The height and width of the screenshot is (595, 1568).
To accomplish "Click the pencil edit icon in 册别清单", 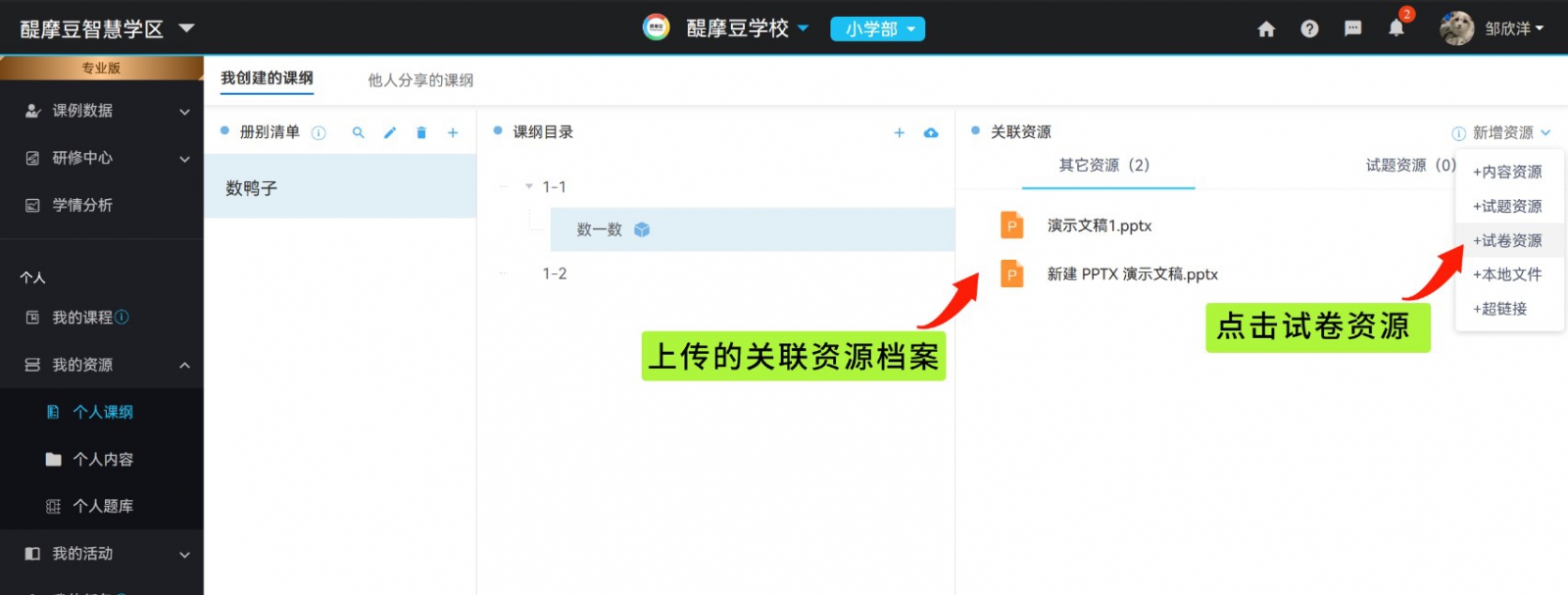I will pyautogui.click(x=390, y=133).
